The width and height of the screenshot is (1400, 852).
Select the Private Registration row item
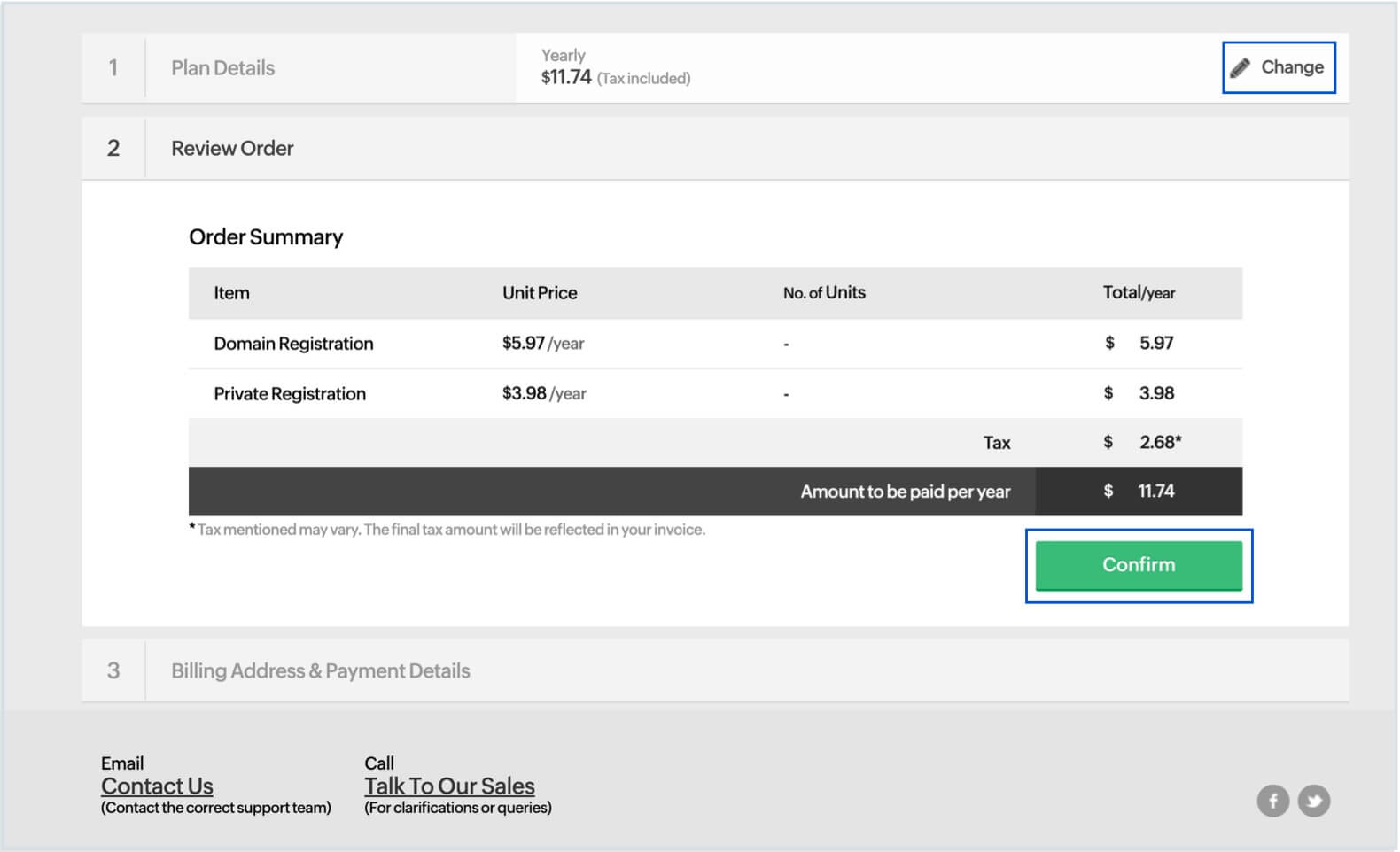(290, 394)
